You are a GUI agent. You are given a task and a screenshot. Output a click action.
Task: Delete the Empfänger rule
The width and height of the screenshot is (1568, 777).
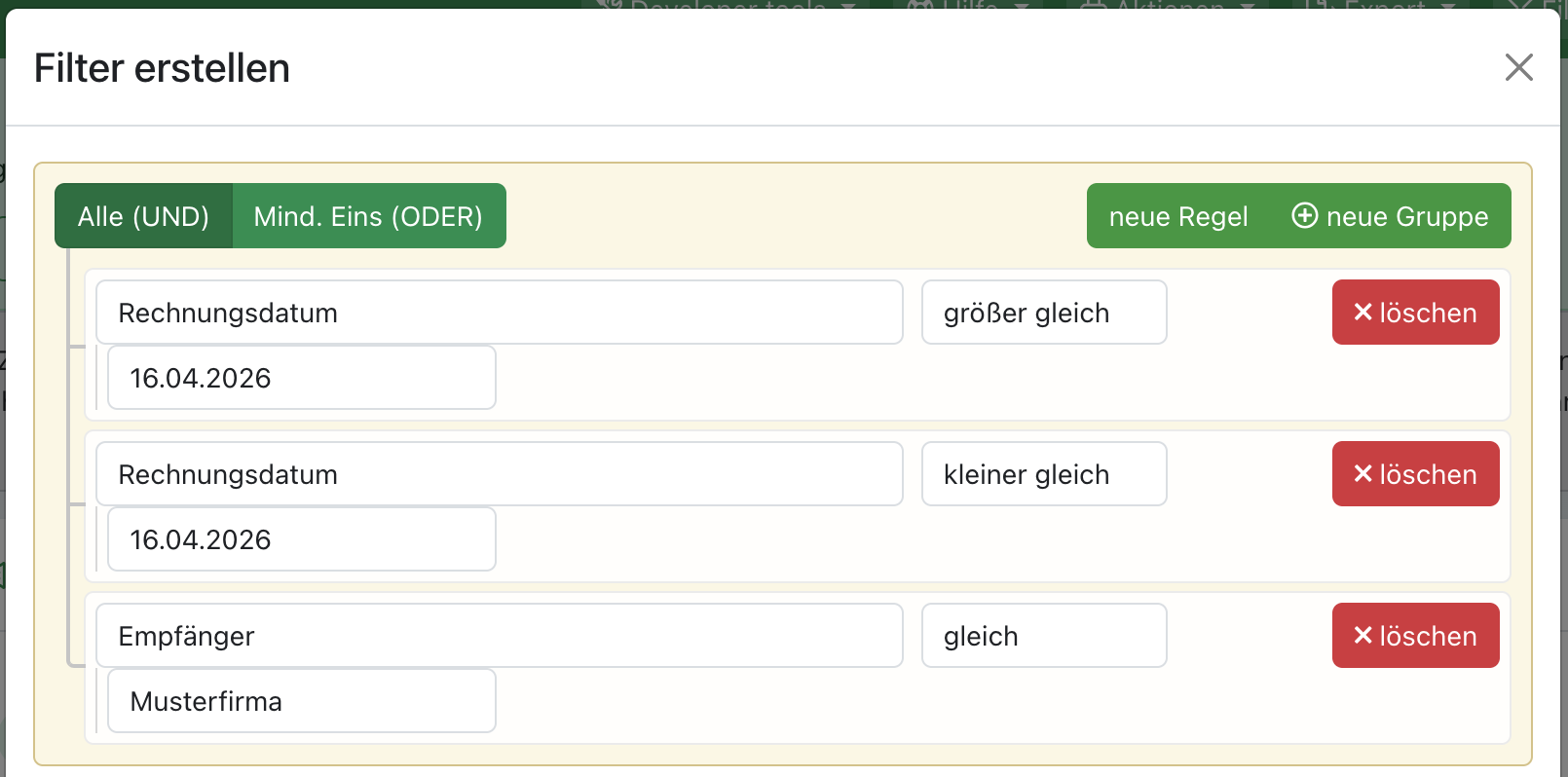tap(1415, 636)
